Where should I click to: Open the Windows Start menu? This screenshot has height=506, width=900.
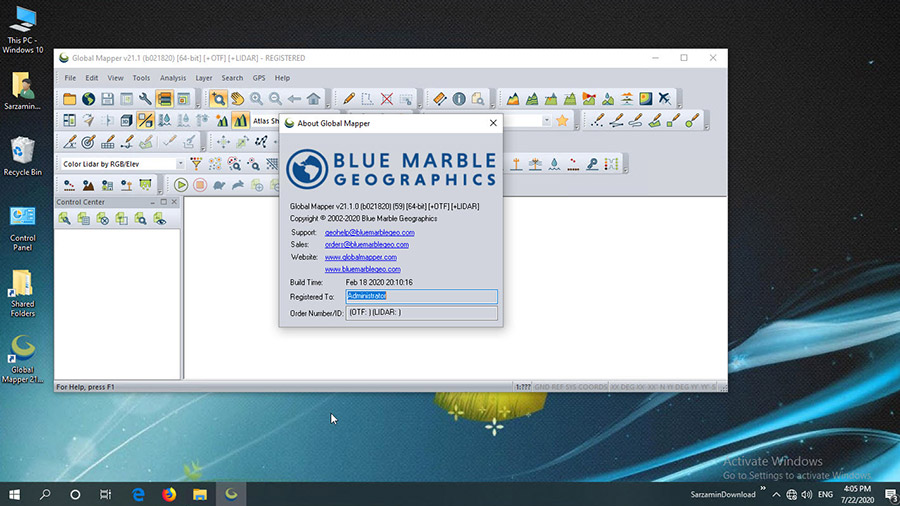click(x=15, y=494)
